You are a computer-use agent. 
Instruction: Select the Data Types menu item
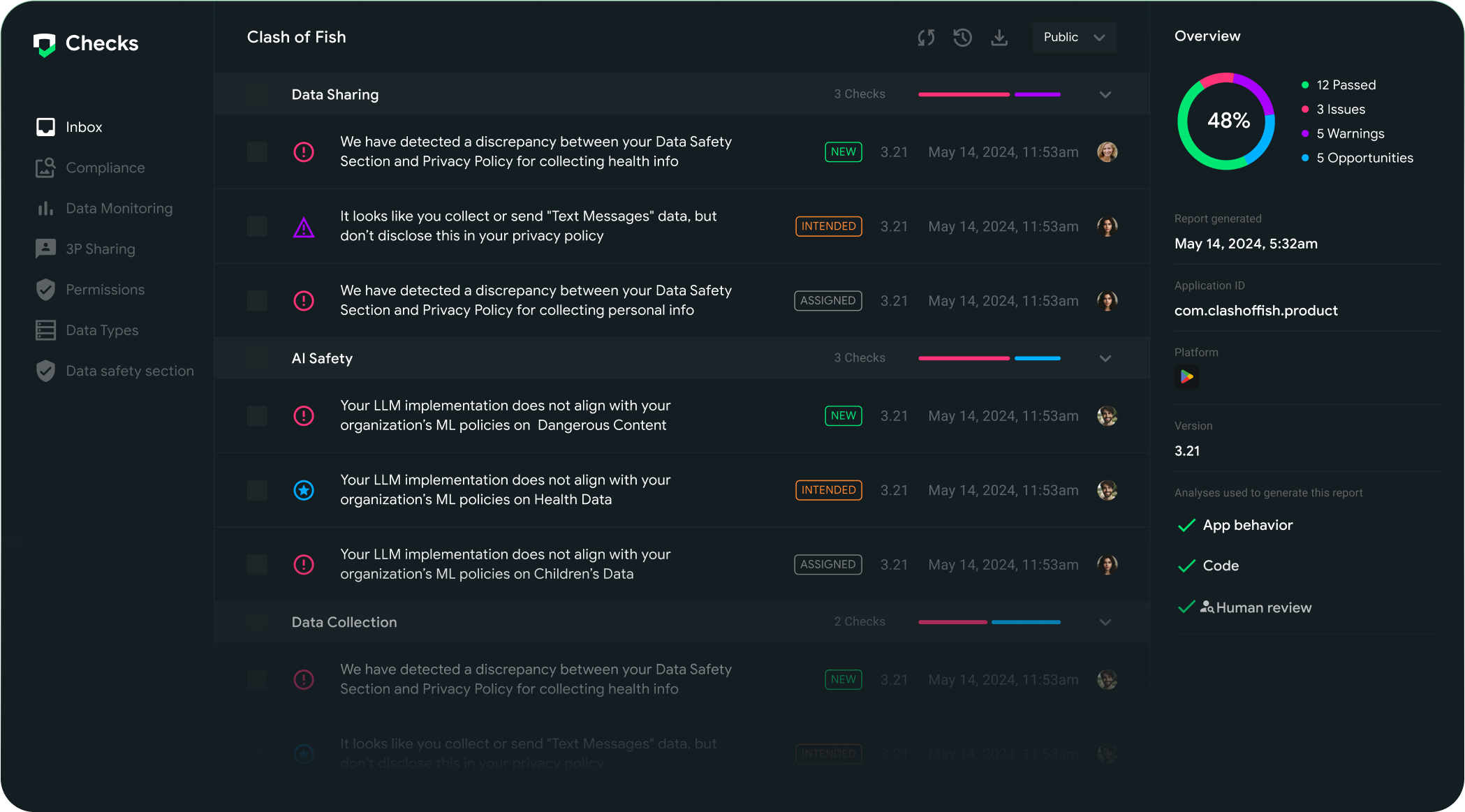[100, 329]
